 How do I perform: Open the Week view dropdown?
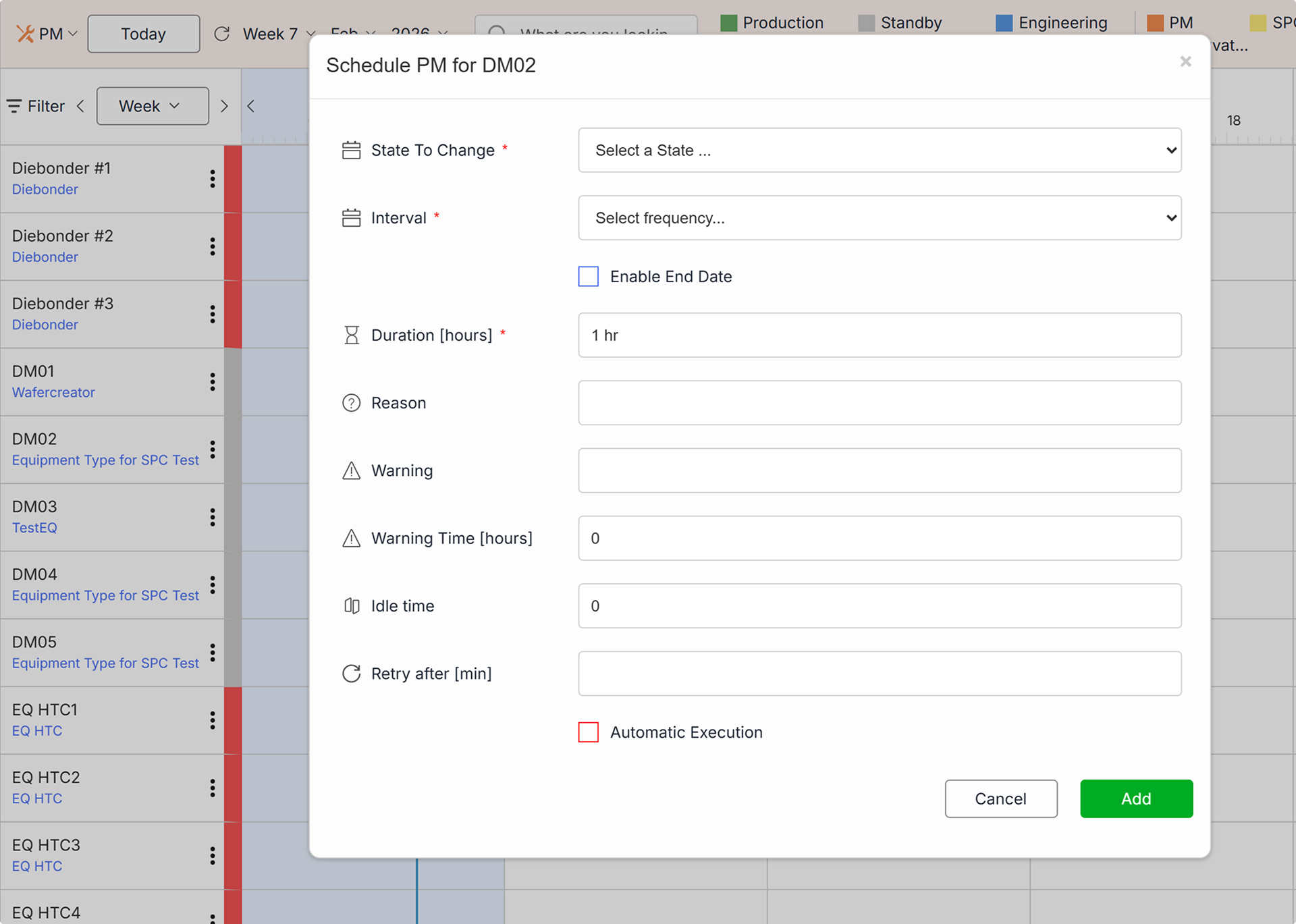tap(152, 106)
